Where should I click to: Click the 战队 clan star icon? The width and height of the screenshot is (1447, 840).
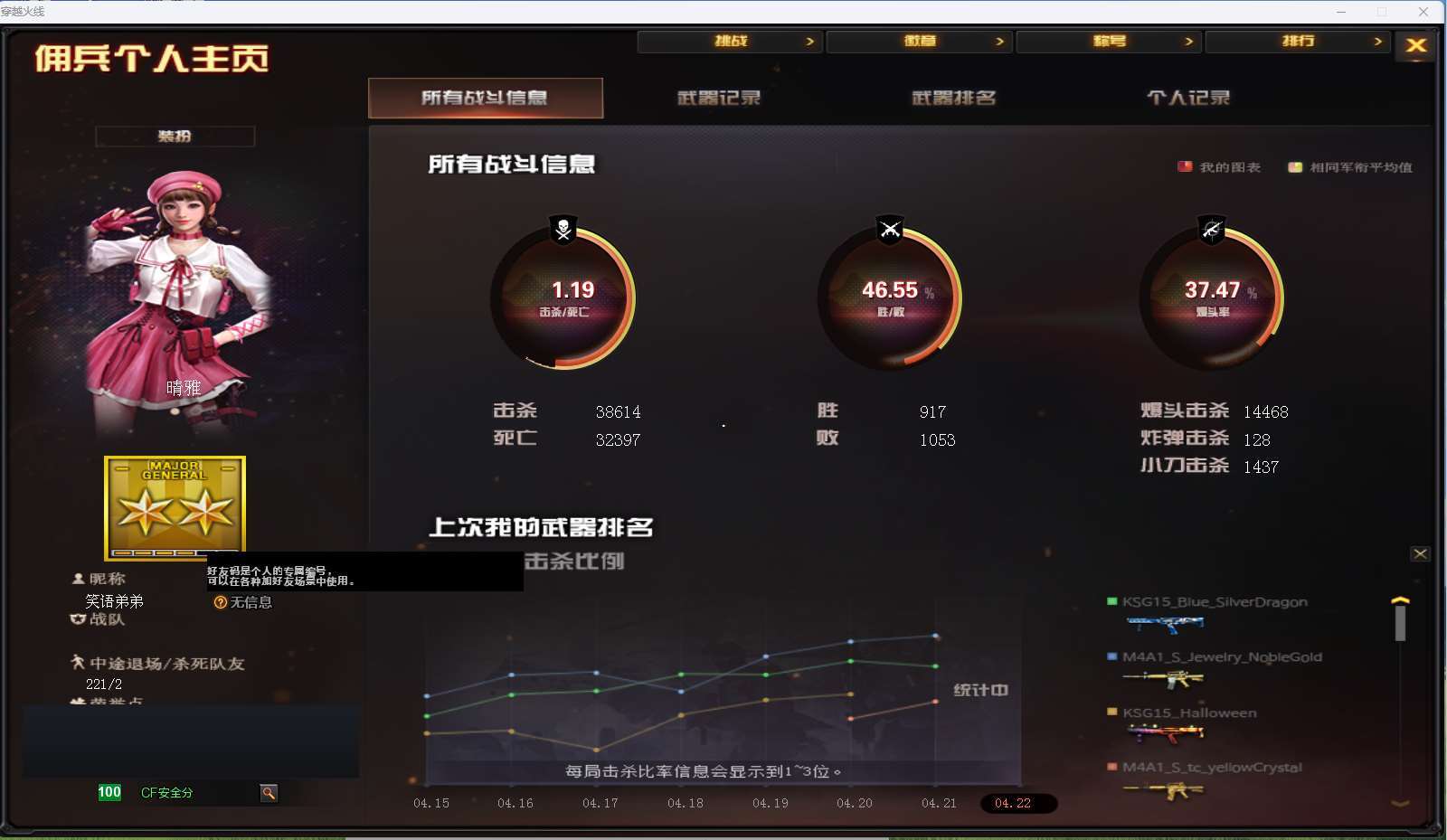point(78,619)
